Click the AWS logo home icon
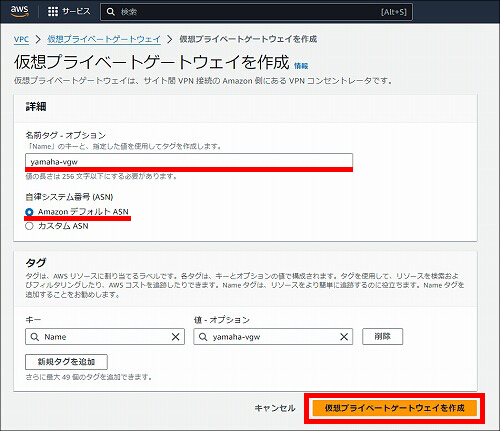The image size is (500, 431). coord(20,11)
